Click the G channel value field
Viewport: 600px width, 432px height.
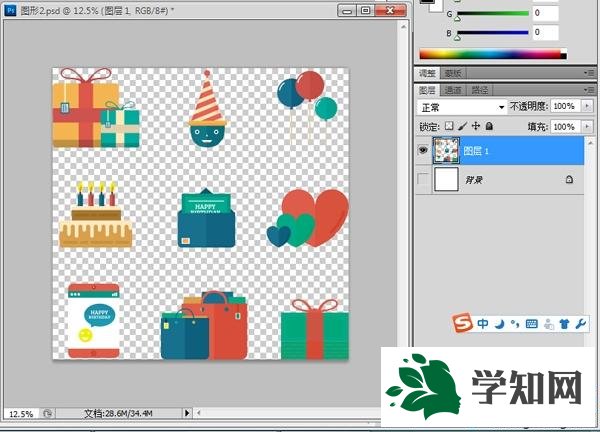546,13
